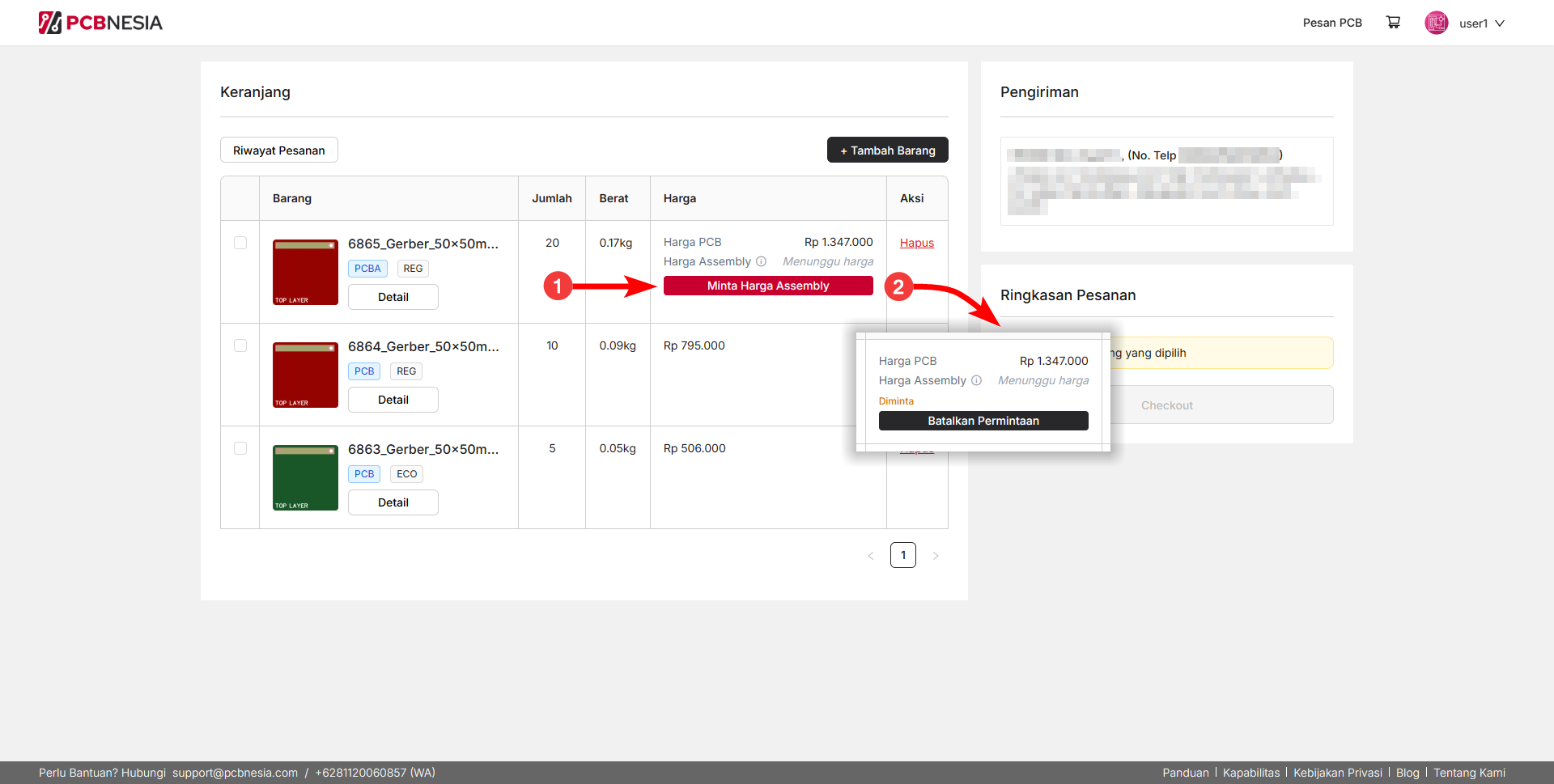
Task: Click Hapus link for 6865_Gerber row
Action: 917,243
